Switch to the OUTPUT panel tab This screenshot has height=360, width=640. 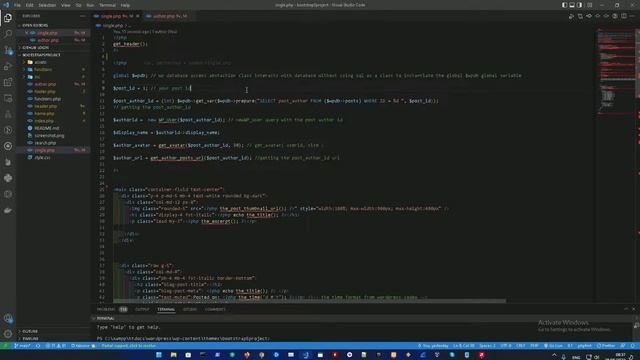(x=142, y=309)
